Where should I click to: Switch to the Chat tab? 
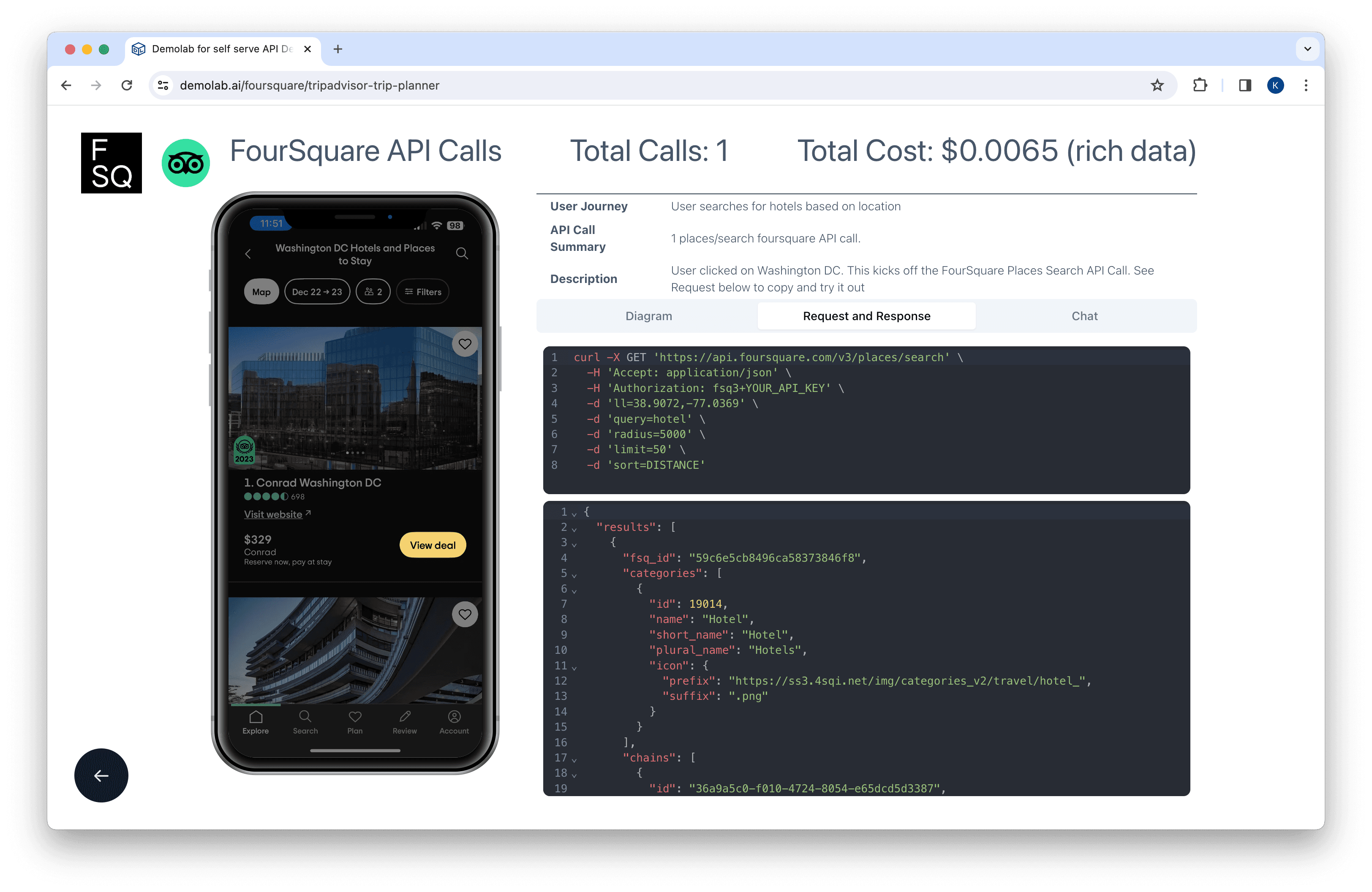click(1084, 316)
